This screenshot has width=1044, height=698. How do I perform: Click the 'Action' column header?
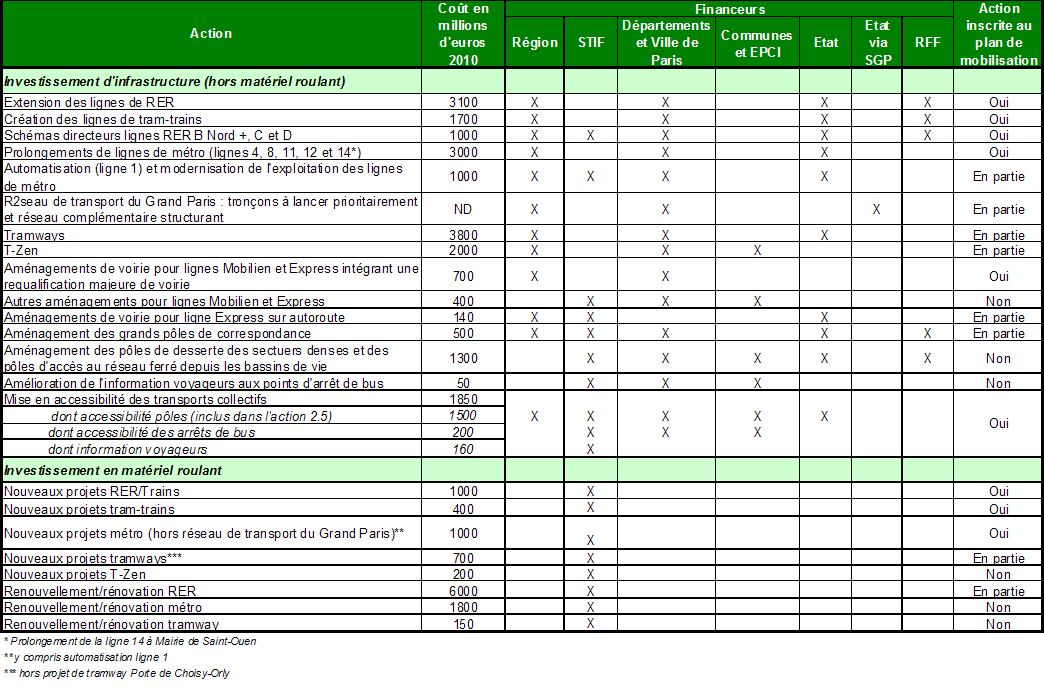(211, 34)
